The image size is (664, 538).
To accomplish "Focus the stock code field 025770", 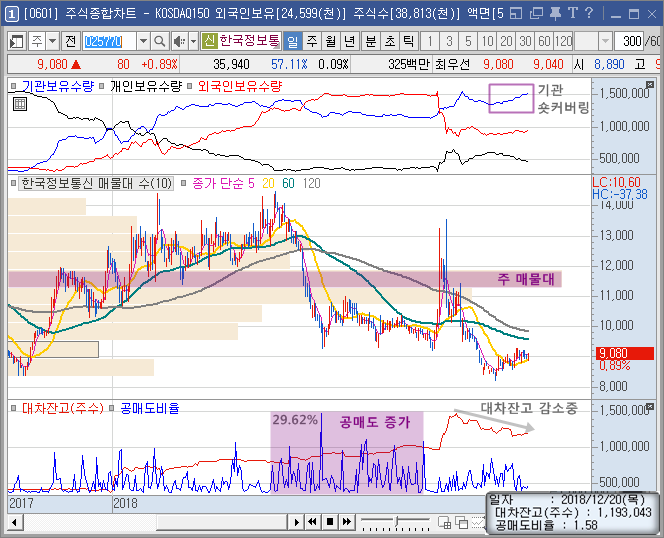I will tap(109, 42).
